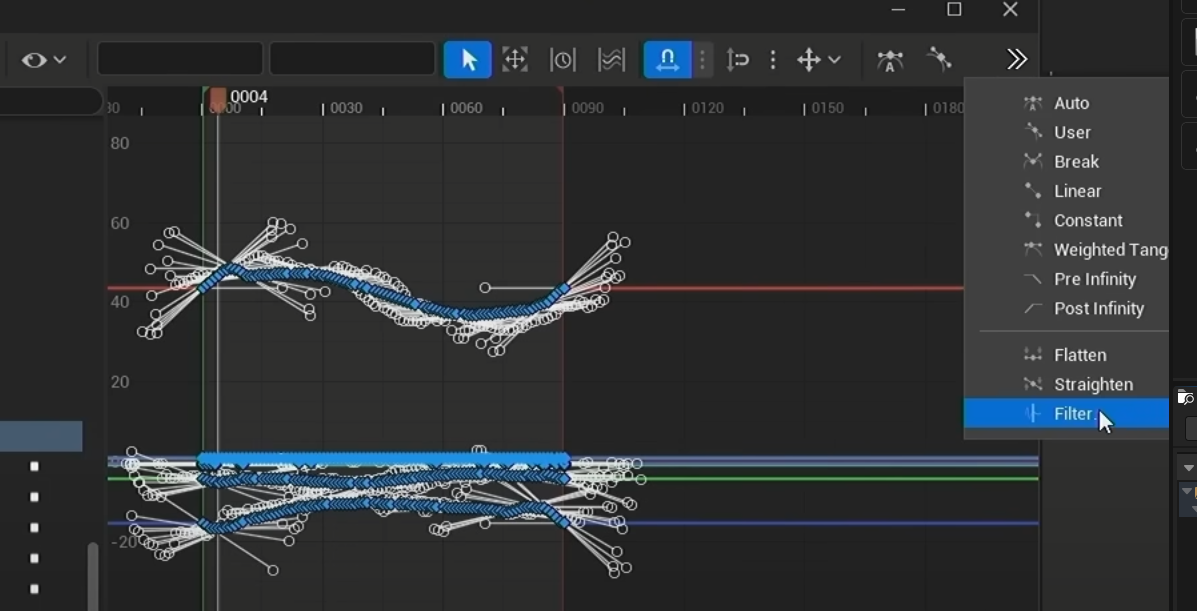Select the highlighted row in the curve list
1197x611 pixels.
tap(41, 436)
